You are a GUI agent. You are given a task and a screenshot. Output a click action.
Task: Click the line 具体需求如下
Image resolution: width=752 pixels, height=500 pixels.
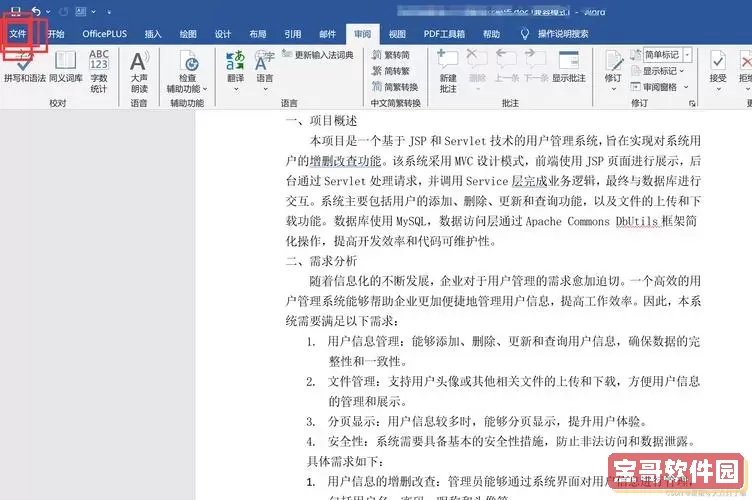pyautogui.click(x=345, y=462)
